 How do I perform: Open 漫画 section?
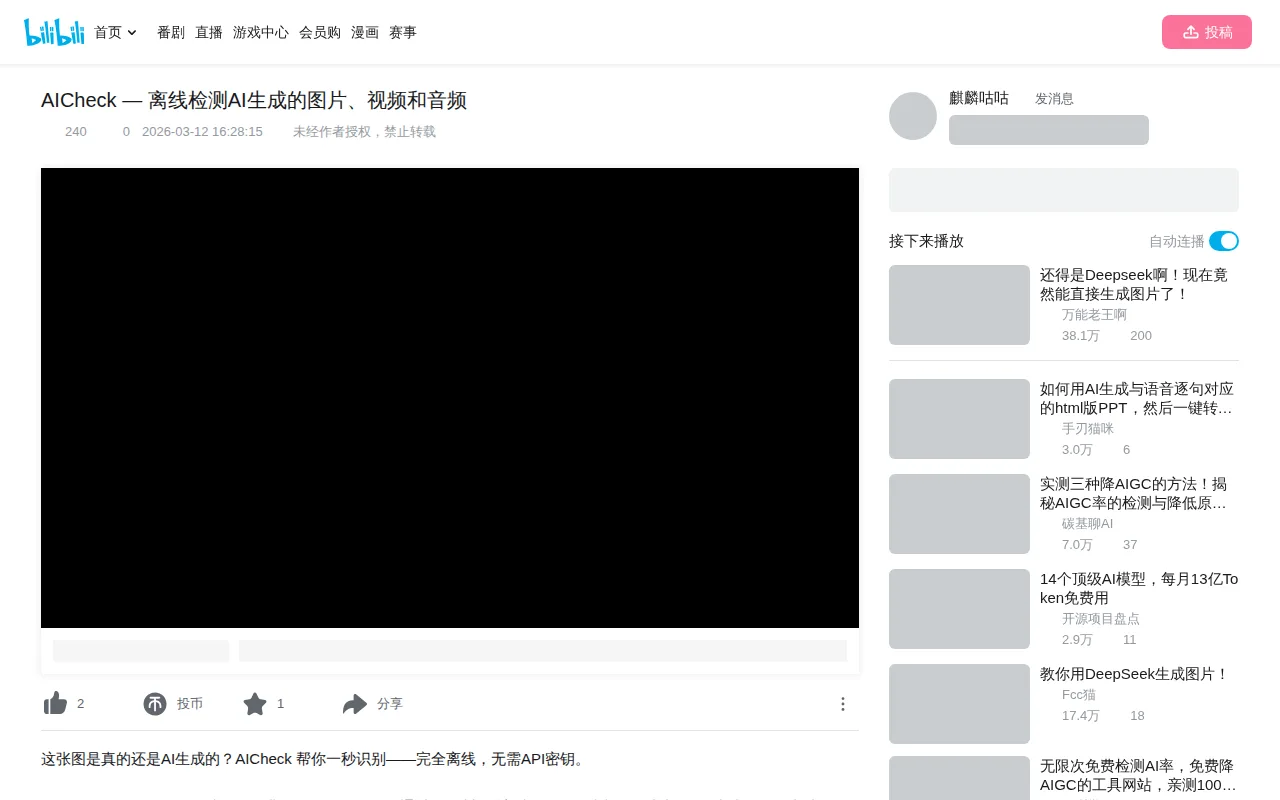coord(365,32)
